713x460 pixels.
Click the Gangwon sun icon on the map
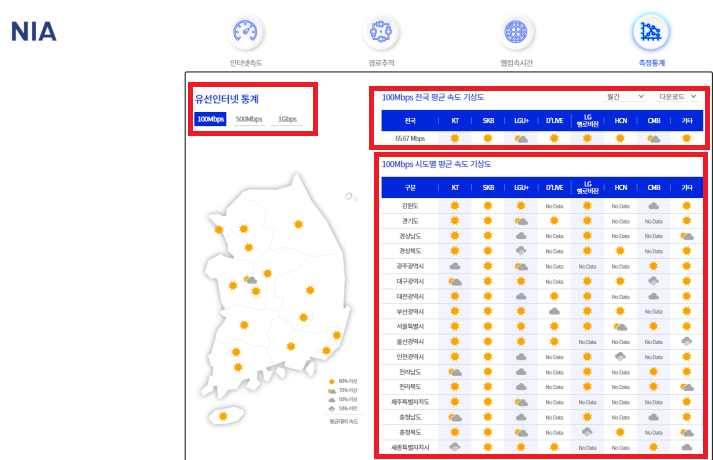[x=298, y=224]
